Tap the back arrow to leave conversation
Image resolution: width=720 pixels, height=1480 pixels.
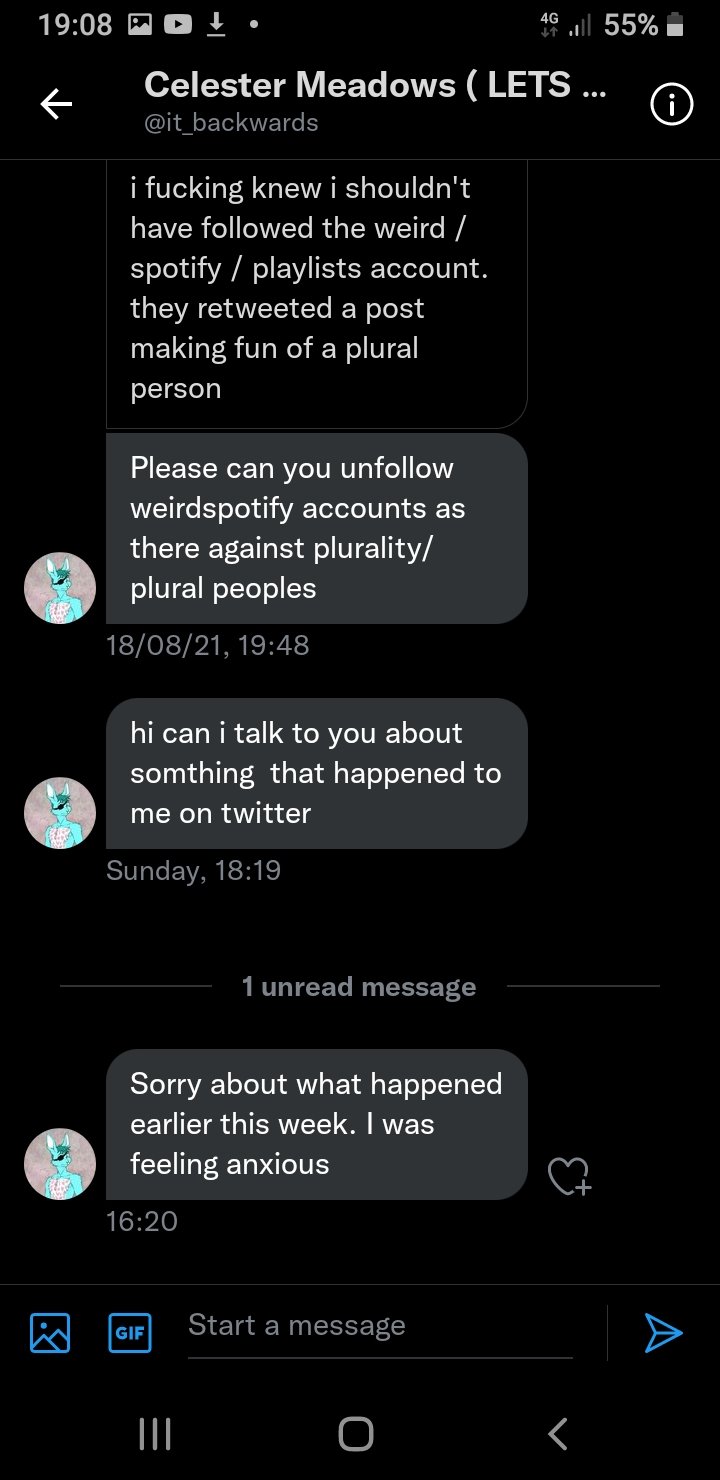pos(56,104)
